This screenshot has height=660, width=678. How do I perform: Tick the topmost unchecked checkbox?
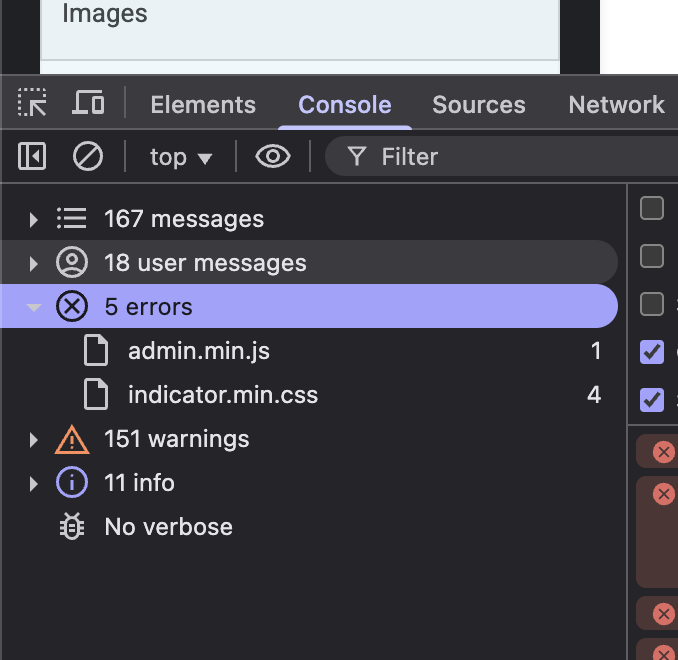652,208
